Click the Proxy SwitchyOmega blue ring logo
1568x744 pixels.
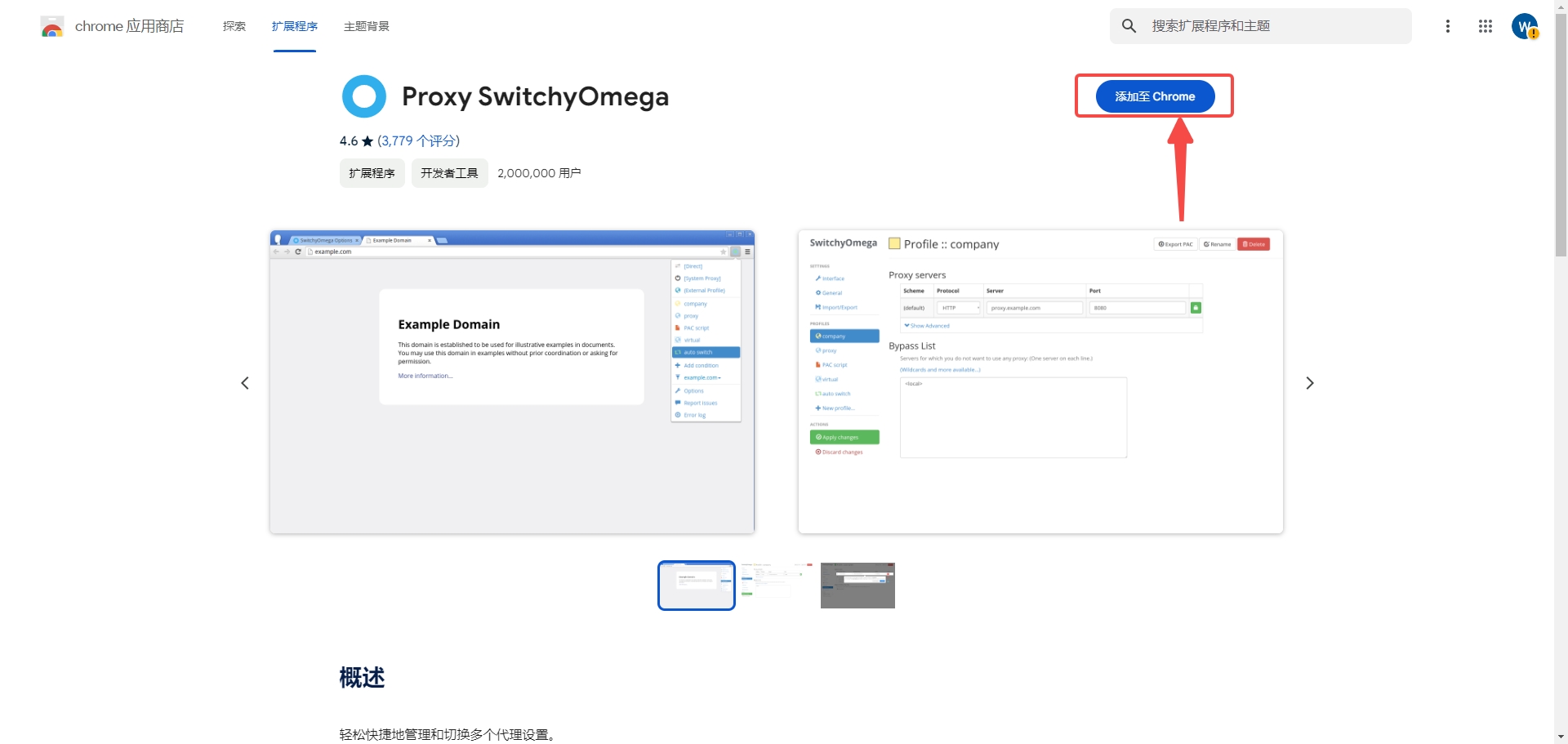pos(363,96)
